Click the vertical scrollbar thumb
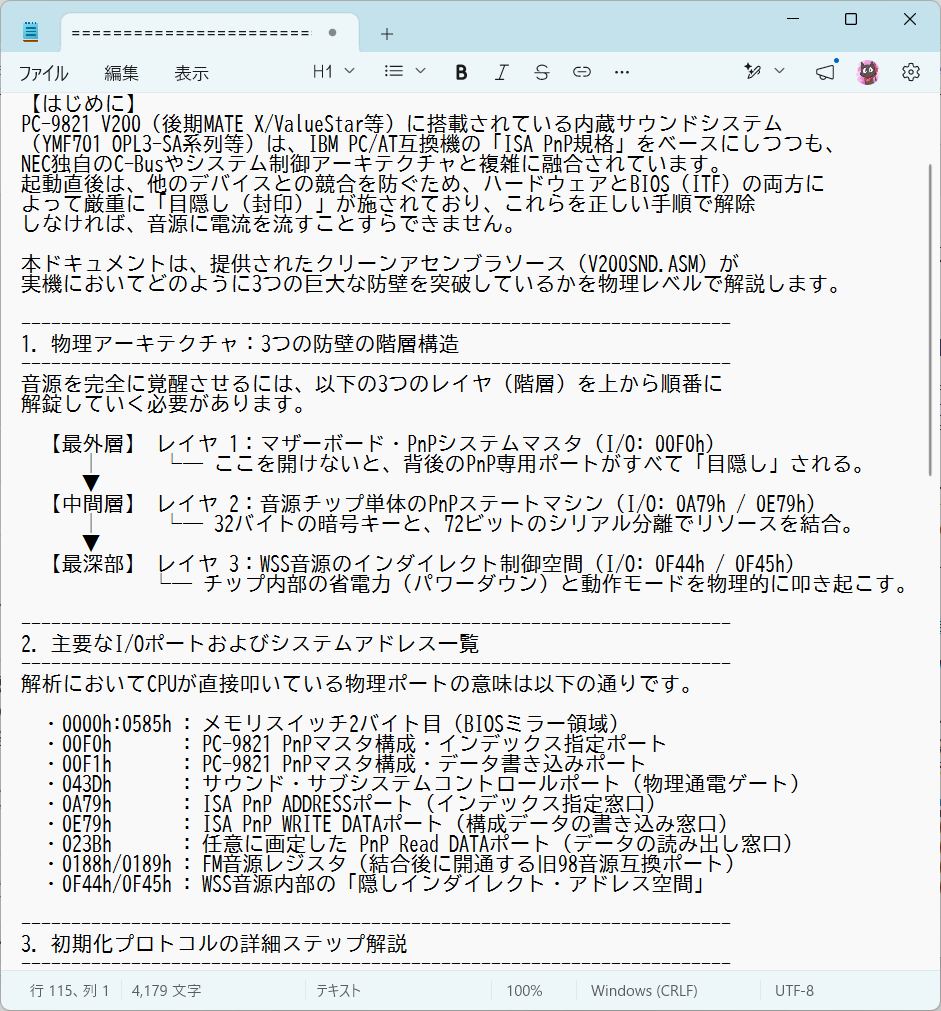Image resolution: width=941 pixels, height=1011 pixels. [x=930, y=320]
